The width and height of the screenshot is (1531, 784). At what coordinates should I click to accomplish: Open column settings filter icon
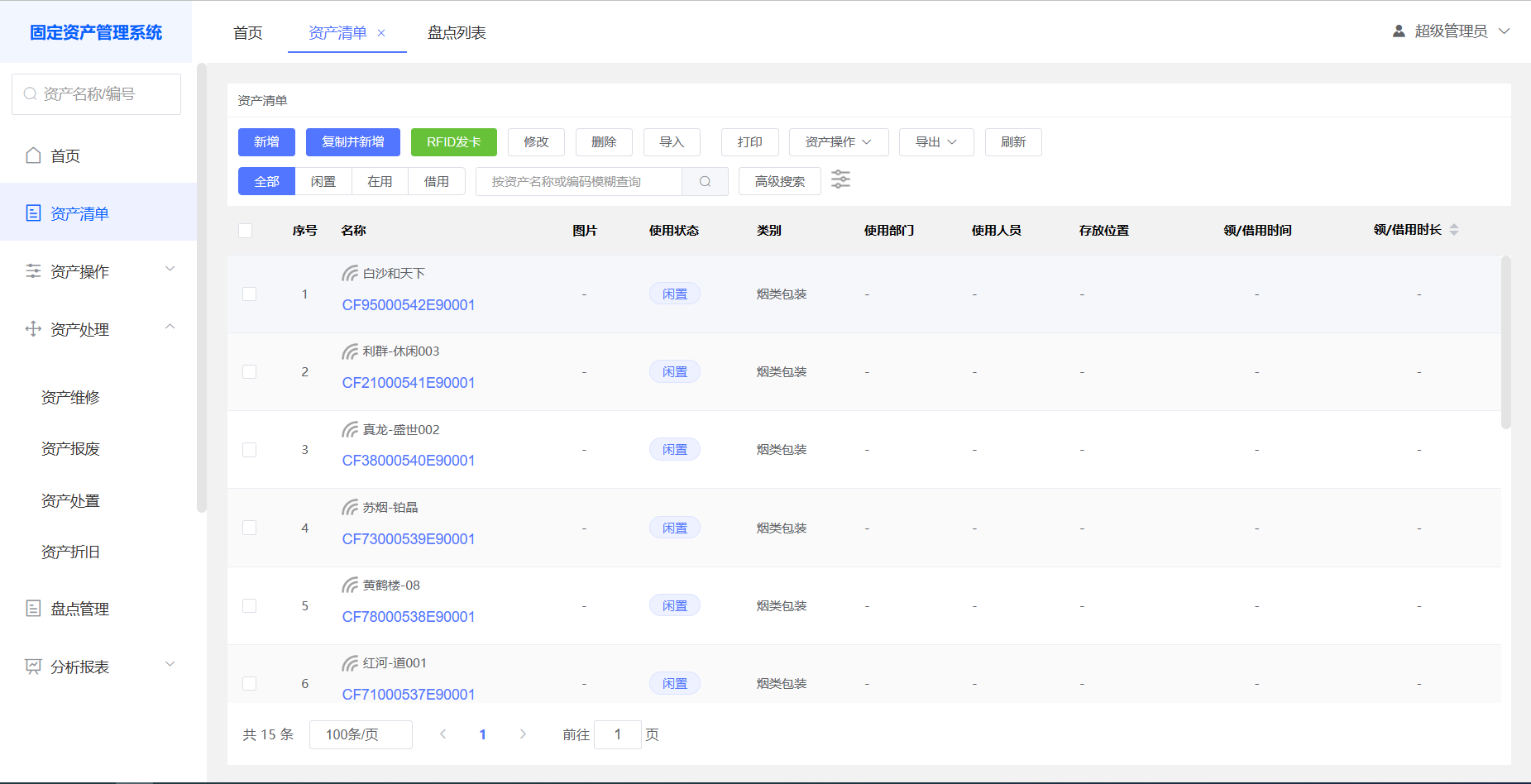point(840,179)
